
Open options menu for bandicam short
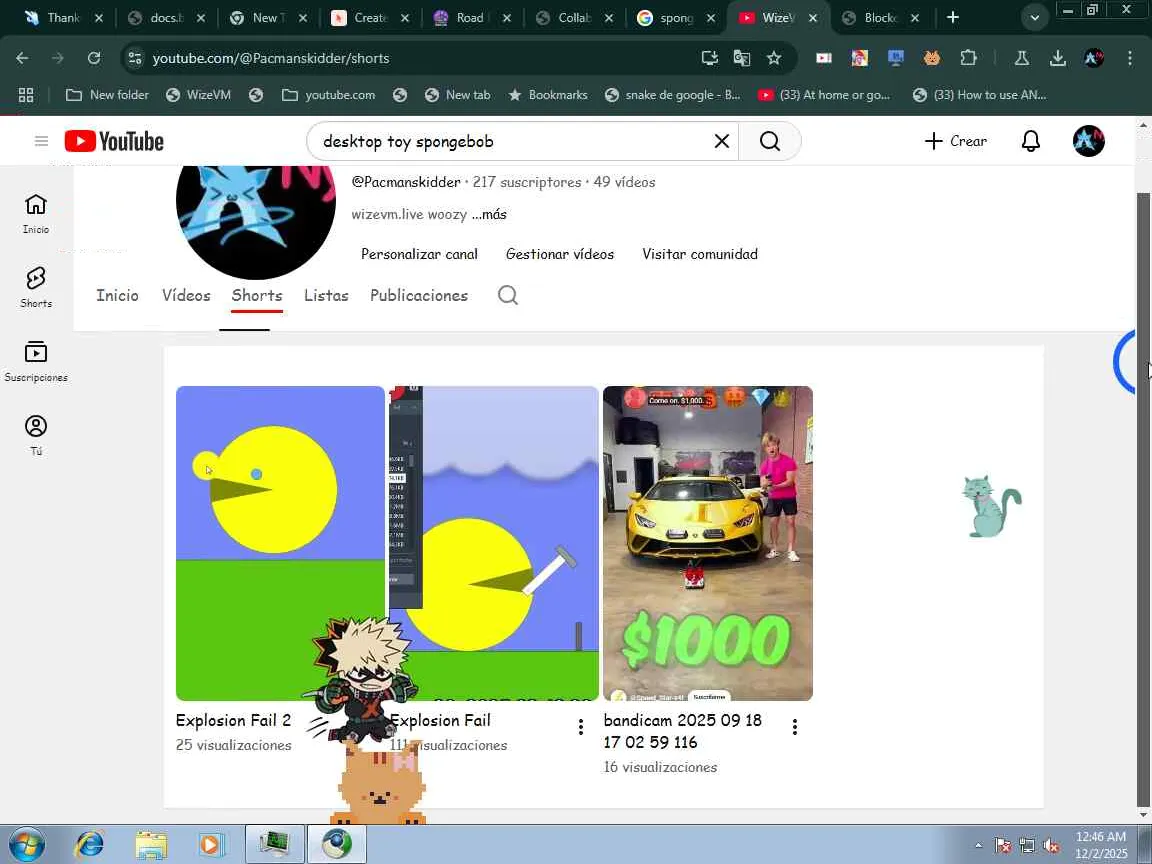point(794,727)
